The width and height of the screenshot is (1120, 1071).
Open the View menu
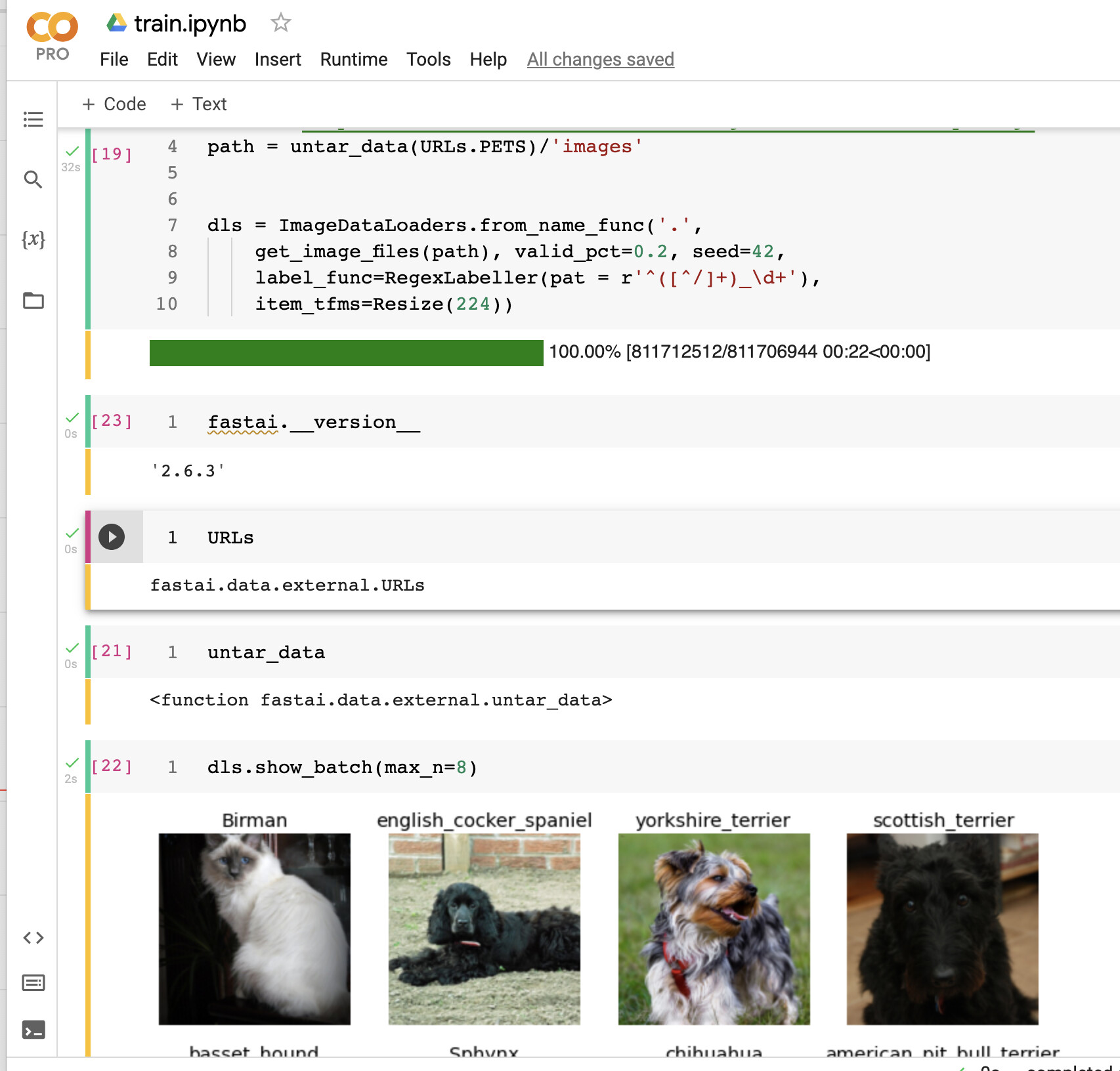click(x=216, y=60)
